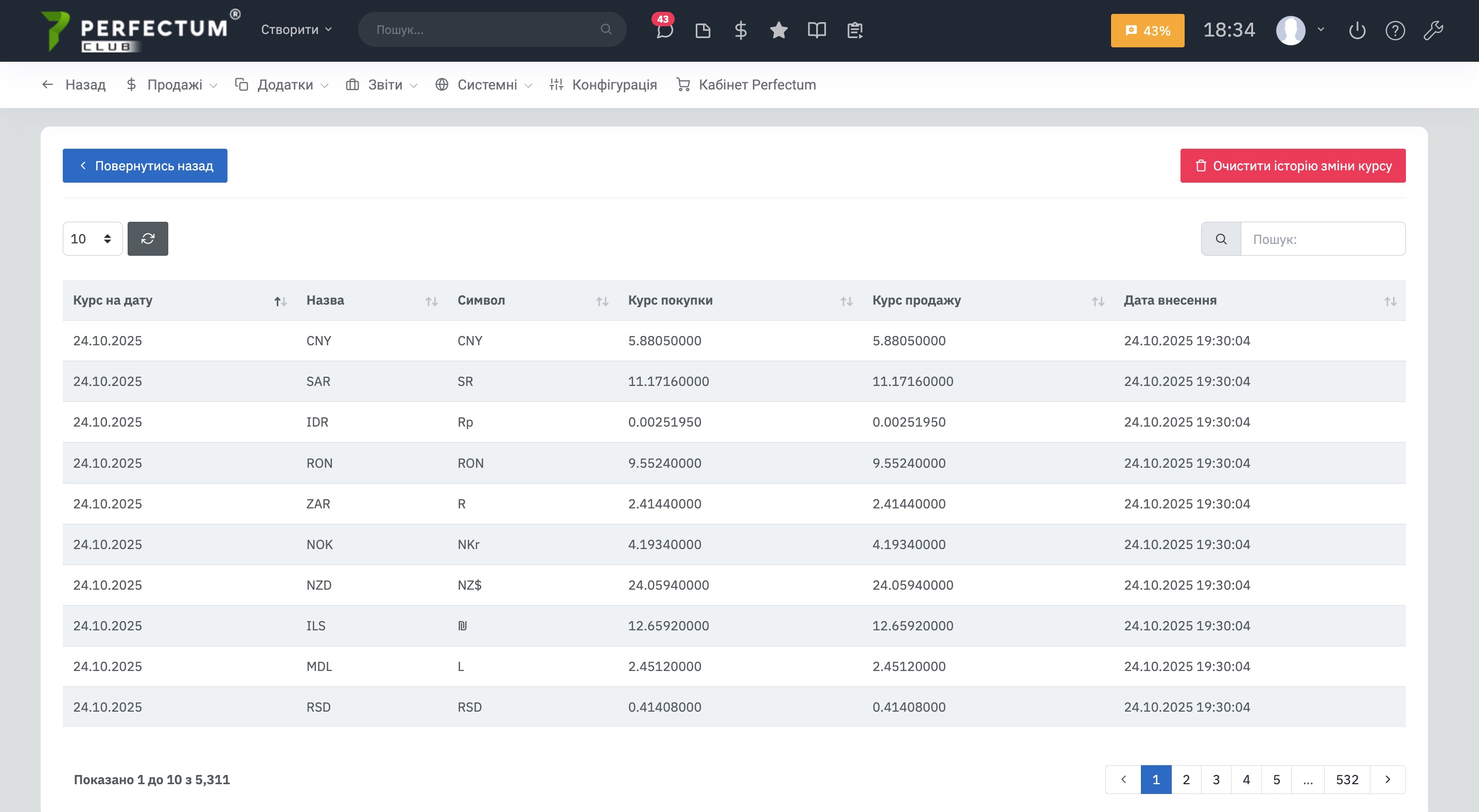Image resolution: width=1479 pixels, height=812 pixels.
Task: Sort table by Курс покупки column
Action: pyautogui.click(x=739, y=301)
